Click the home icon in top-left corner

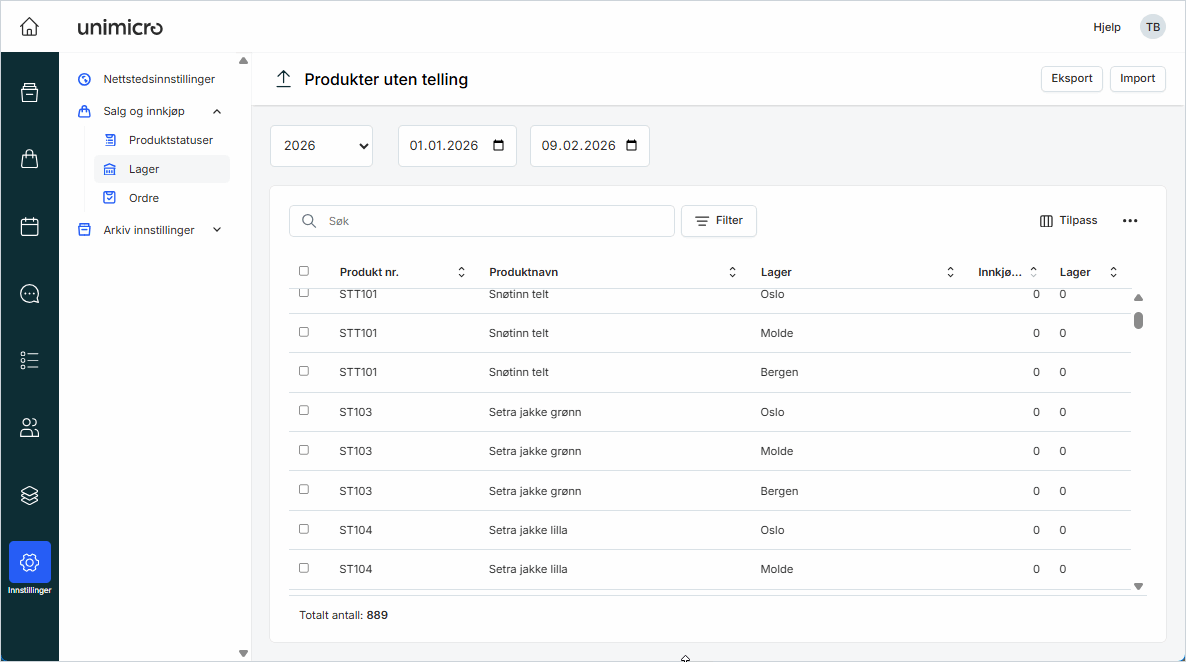[29, 27]
